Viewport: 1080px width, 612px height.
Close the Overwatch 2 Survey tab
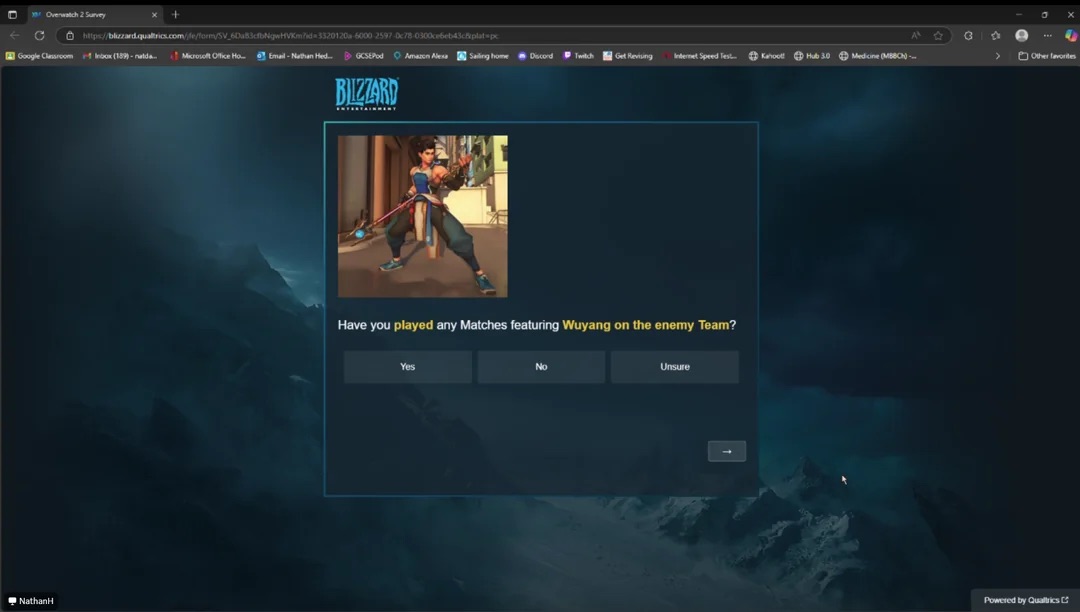coord(154,14)
